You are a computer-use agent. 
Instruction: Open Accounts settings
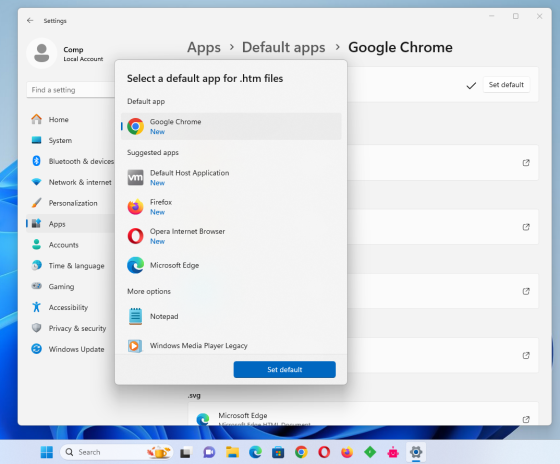click(70, 245)
